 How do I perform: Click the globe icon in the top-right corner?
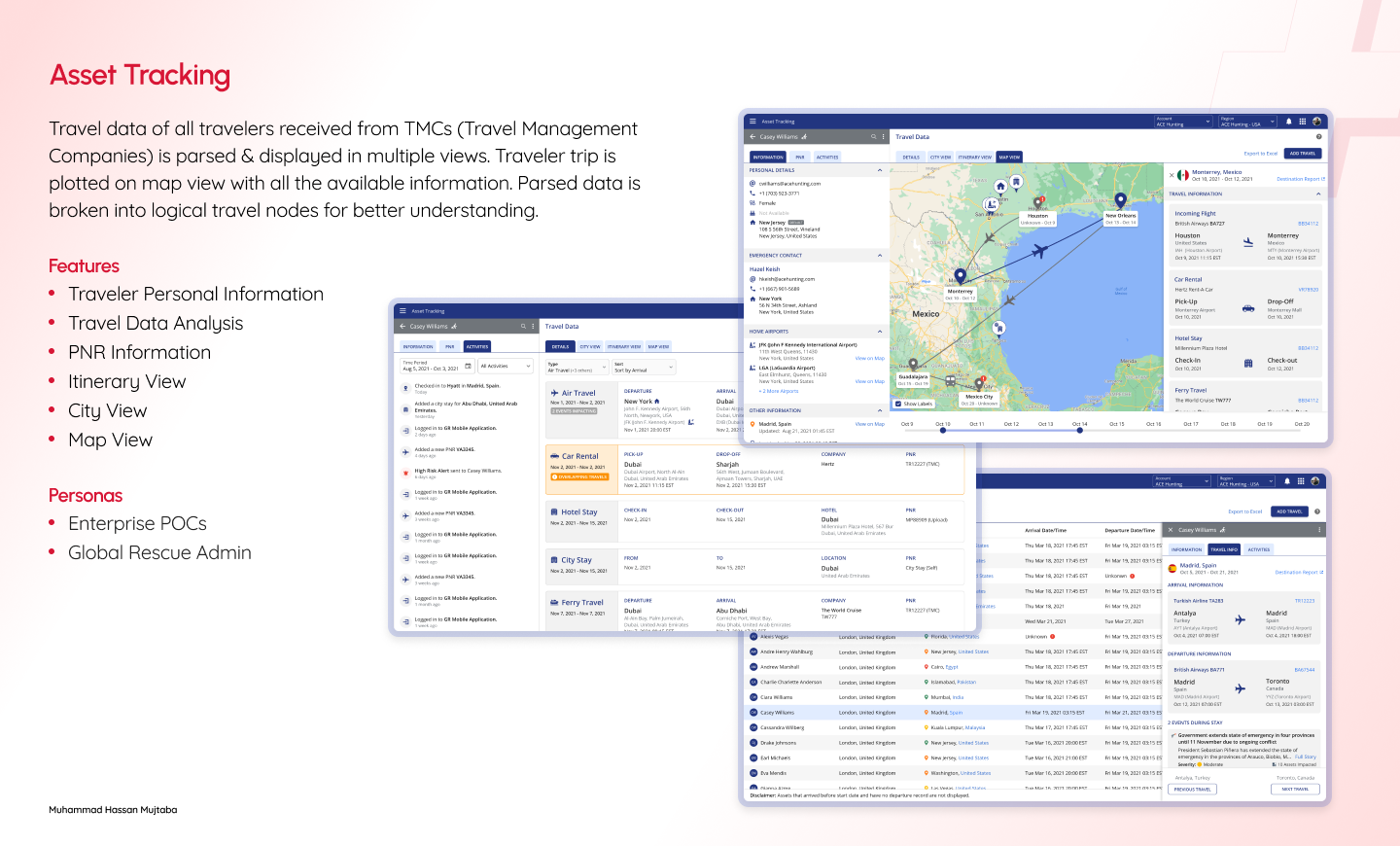pyautogui.click(x=1318, y=121)
